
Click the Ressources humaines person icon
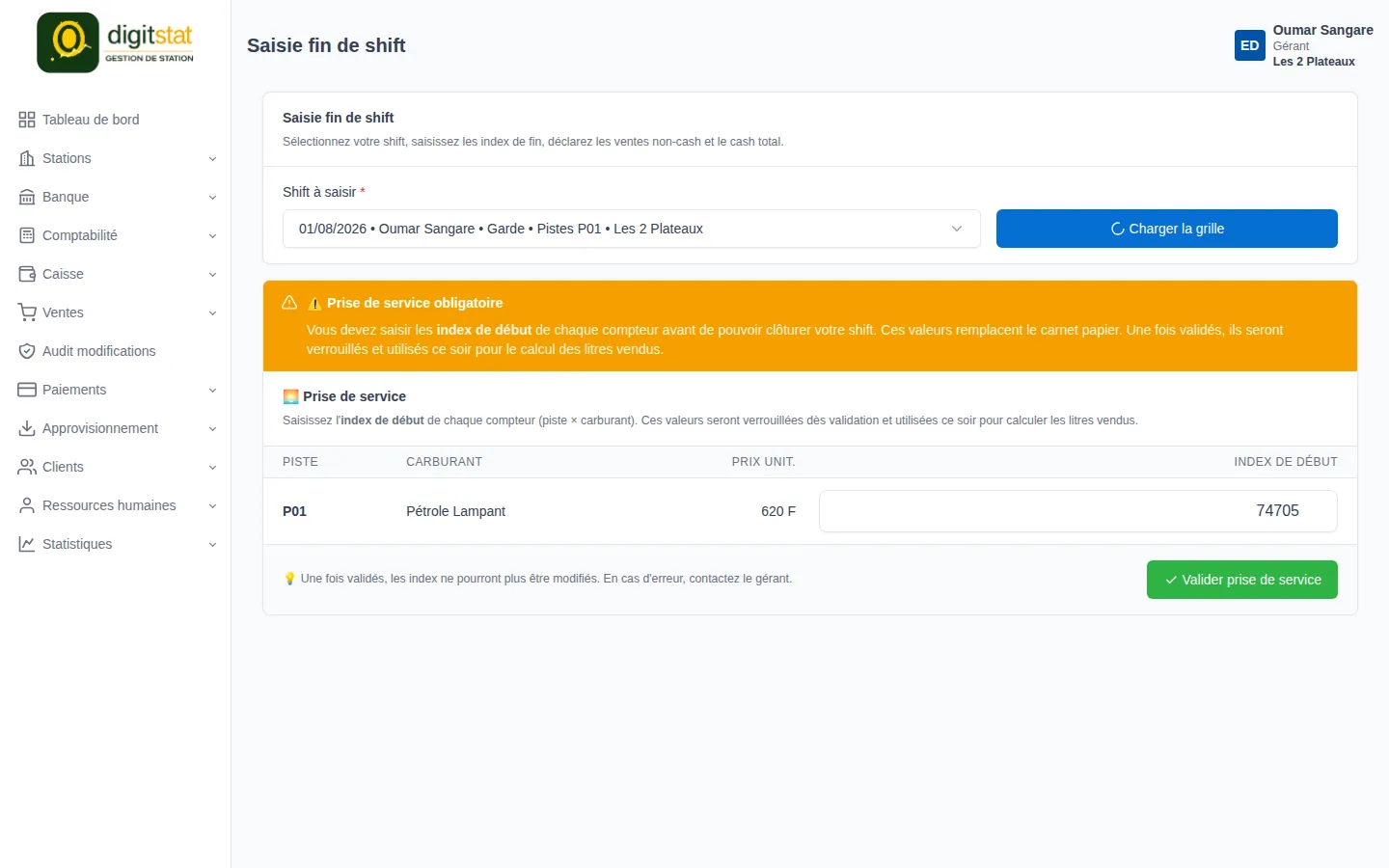coord(27,505)
